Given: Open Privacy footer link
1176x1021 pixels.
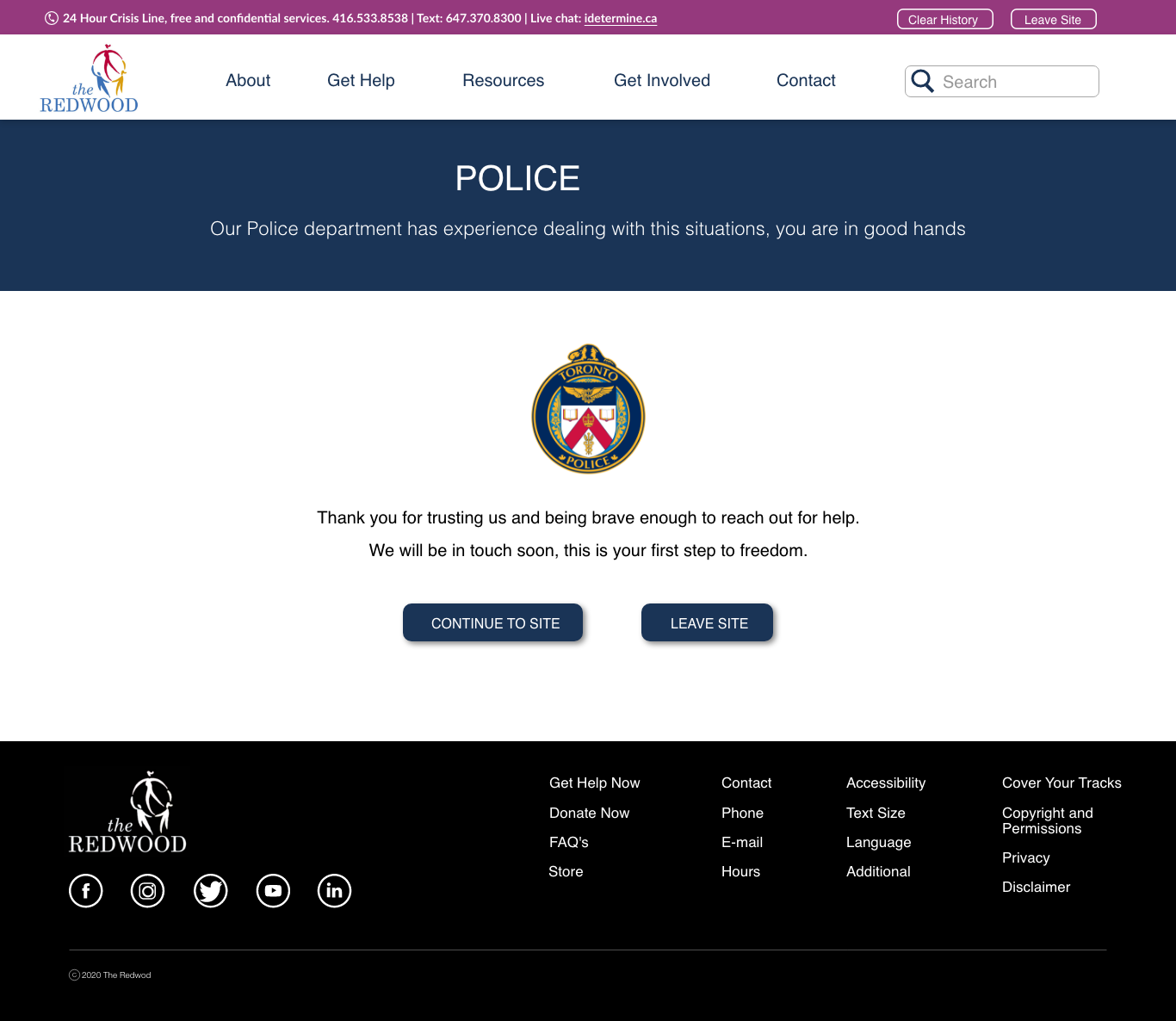Looking at the screenshot, I should coord(1026,857).
